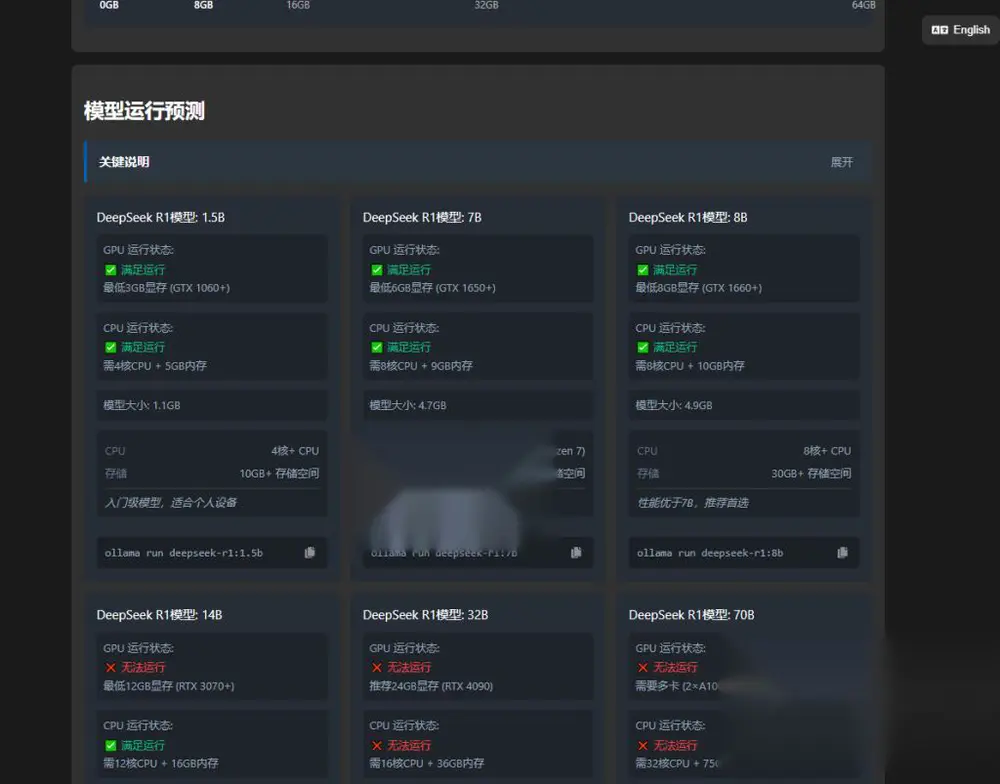The image size is (1000, 784).
Task: Click the green CPU check in the 8B card
Action: 643,347
